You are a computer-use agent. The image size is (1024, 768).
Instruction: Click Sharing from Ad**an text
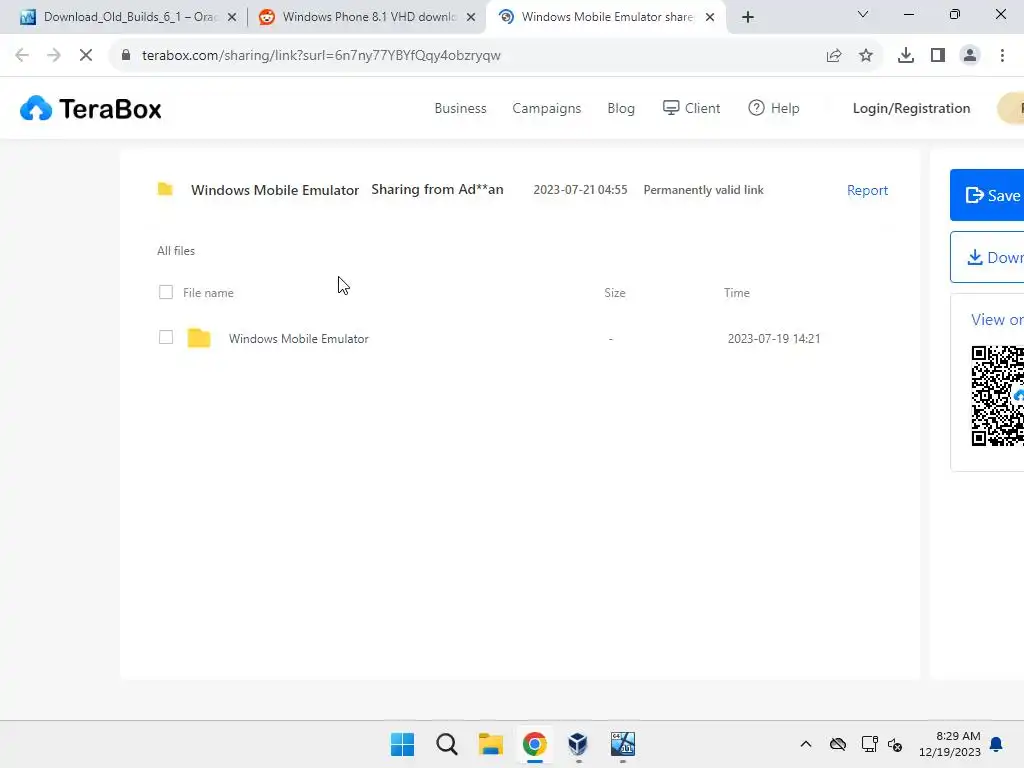pos(437,189)
